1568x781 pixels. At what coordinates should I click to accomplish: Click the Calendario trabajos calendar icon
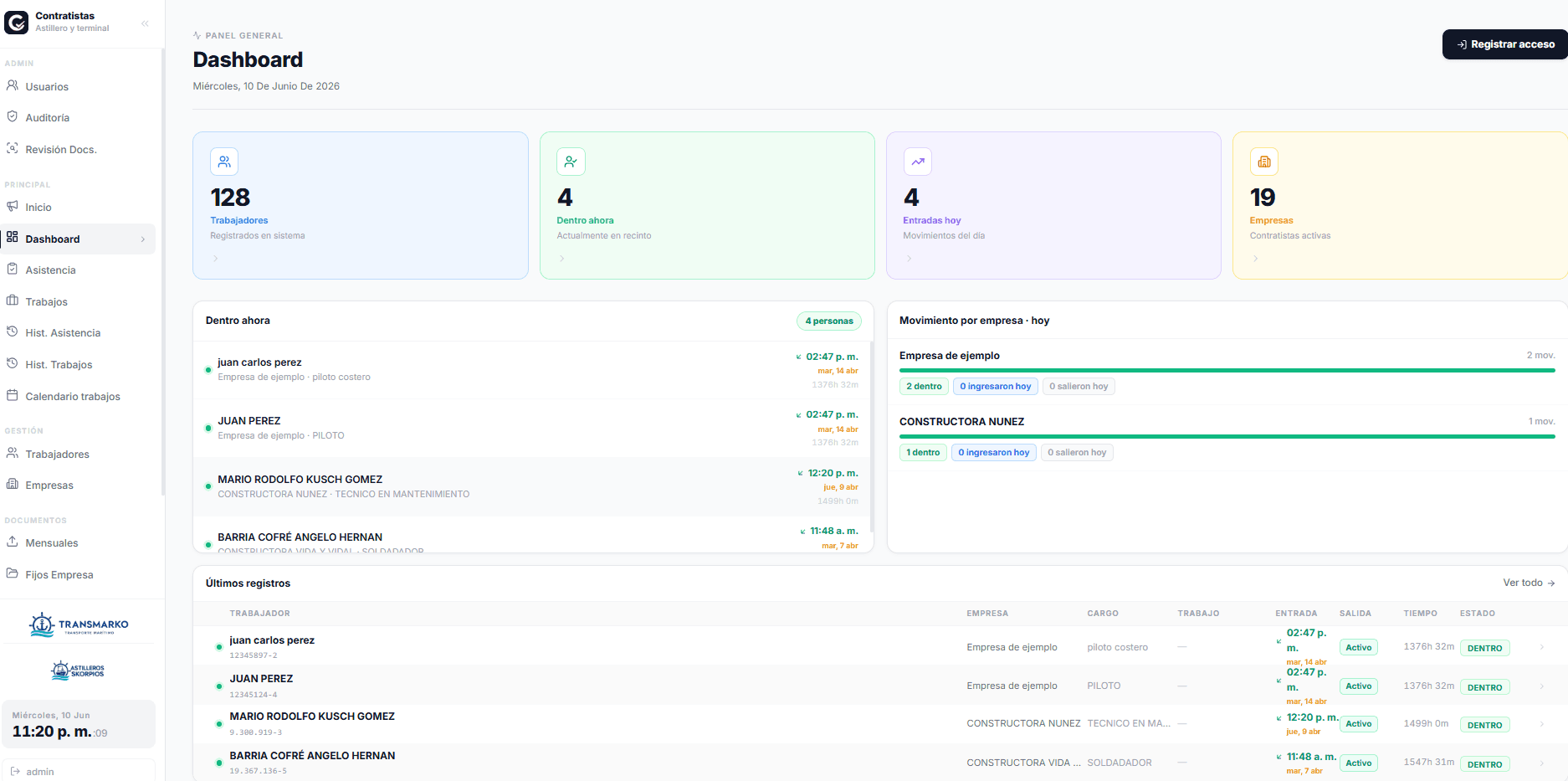[x=12, y=395]
